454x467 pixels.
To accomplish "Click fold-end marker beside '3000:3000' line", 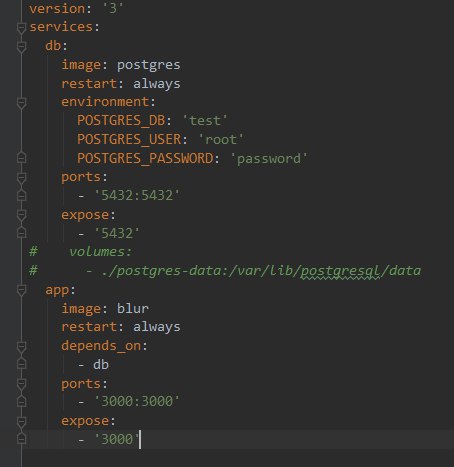I will (21, 401).
